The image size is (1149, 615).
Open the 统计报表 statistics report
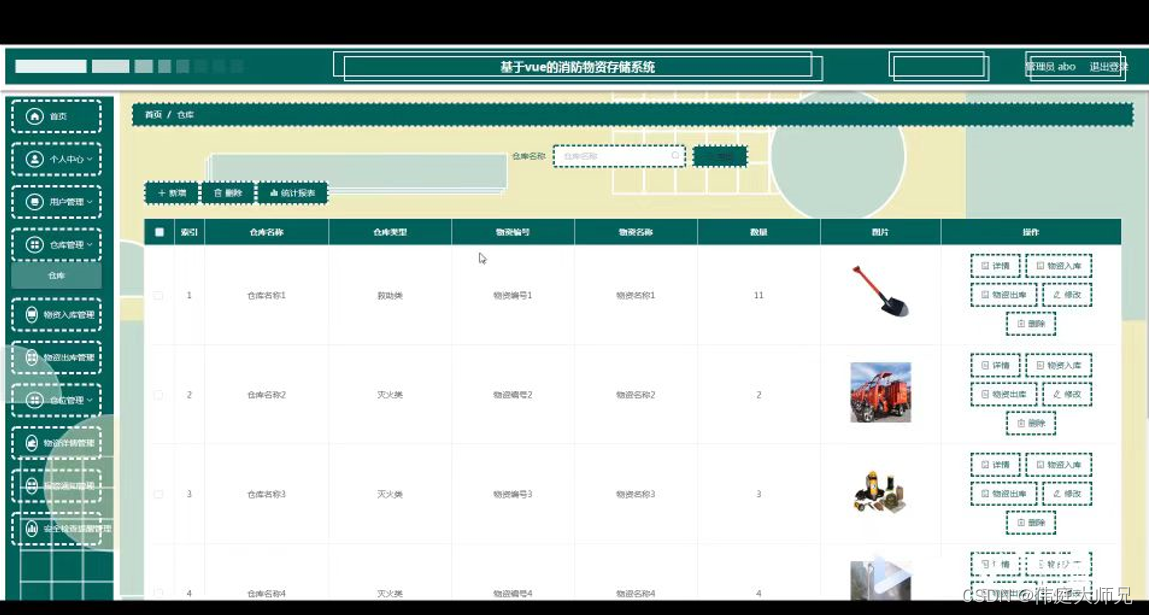pos(292,193)
